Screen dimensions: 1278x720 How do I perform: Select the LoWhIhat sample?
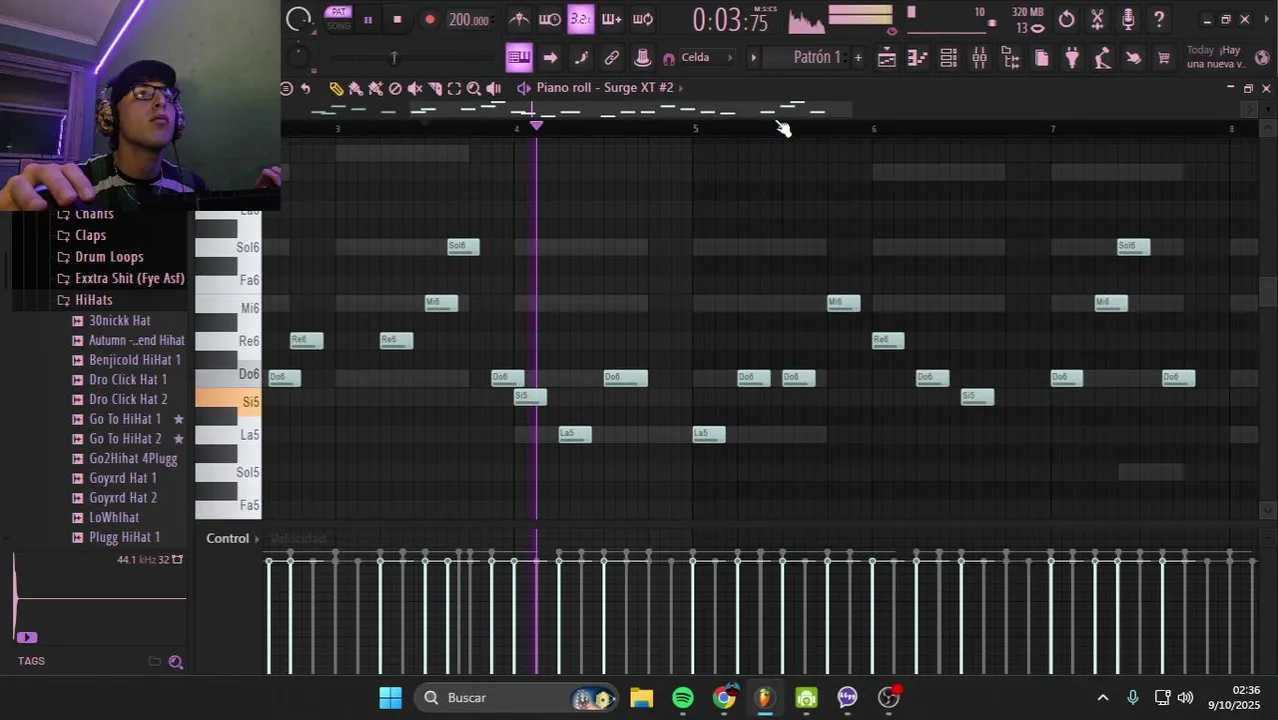[113, 517]
